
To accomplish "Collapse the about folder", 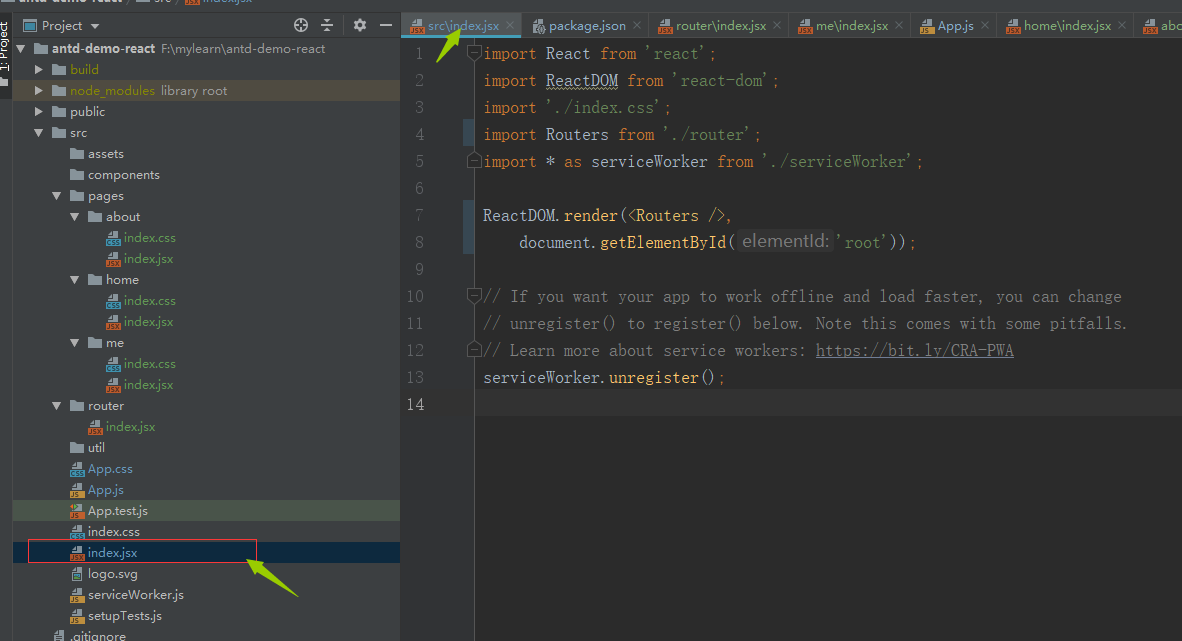I will [x=75, y=217].
